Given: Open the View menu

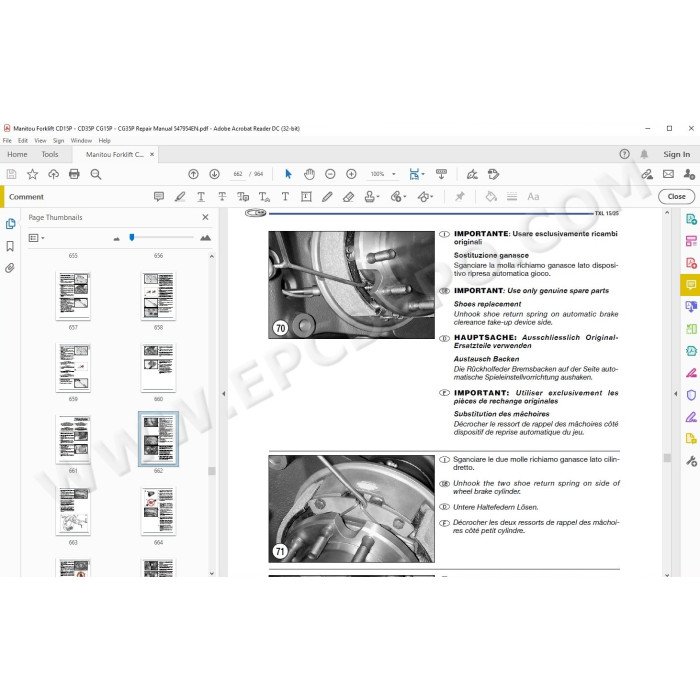Looking at the screenshot, I should click(x=40, y=141).
